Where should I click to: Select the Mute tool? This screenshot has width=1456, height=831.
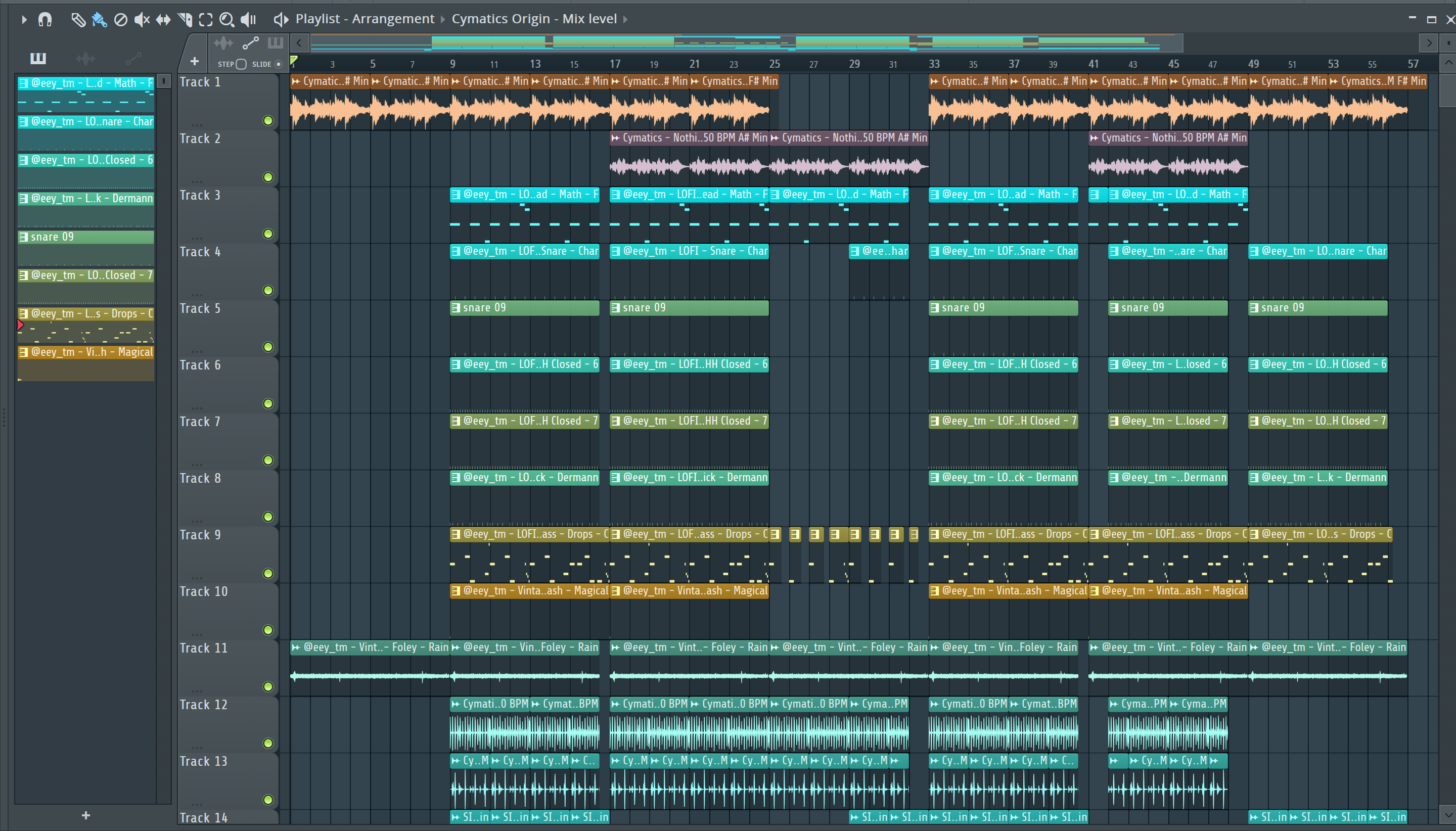tap(142, 19)
